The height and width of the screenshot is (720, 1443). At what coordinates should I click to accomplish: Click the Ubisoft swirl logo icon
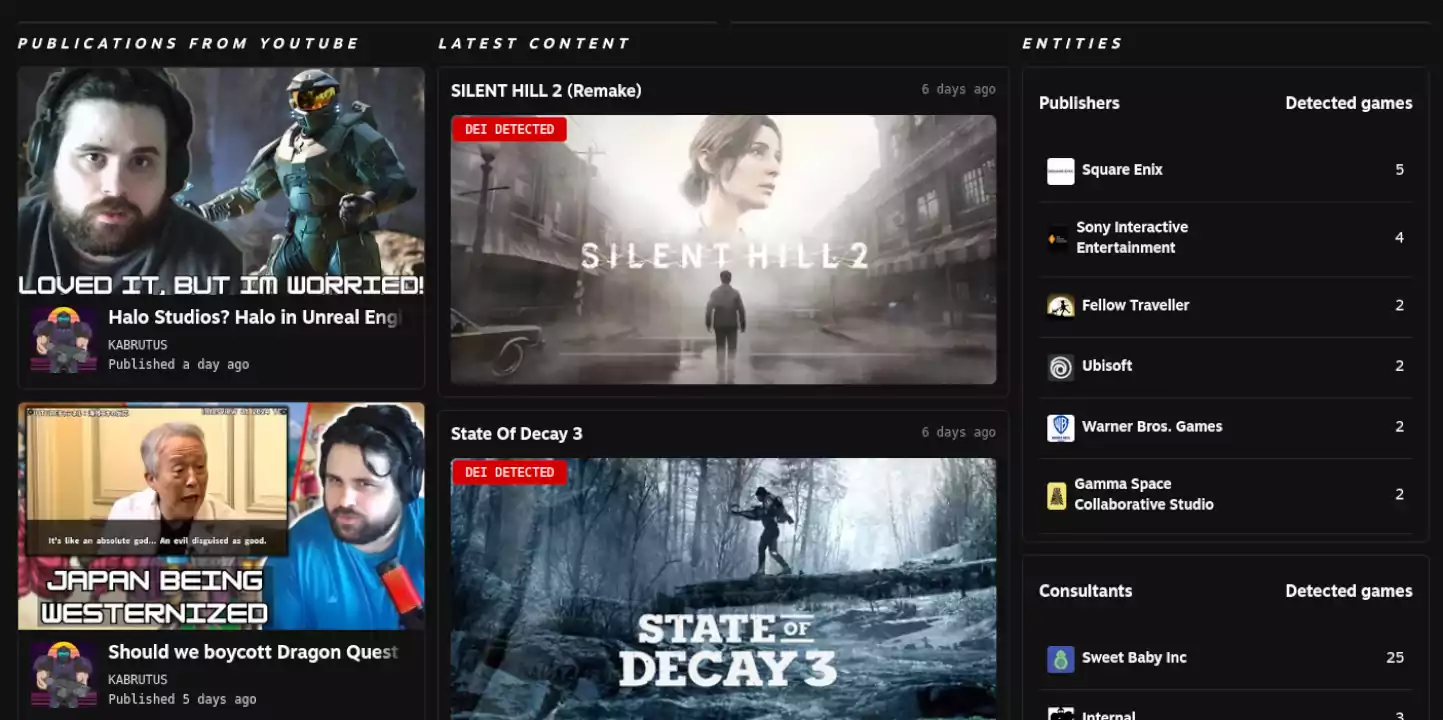1060,367
